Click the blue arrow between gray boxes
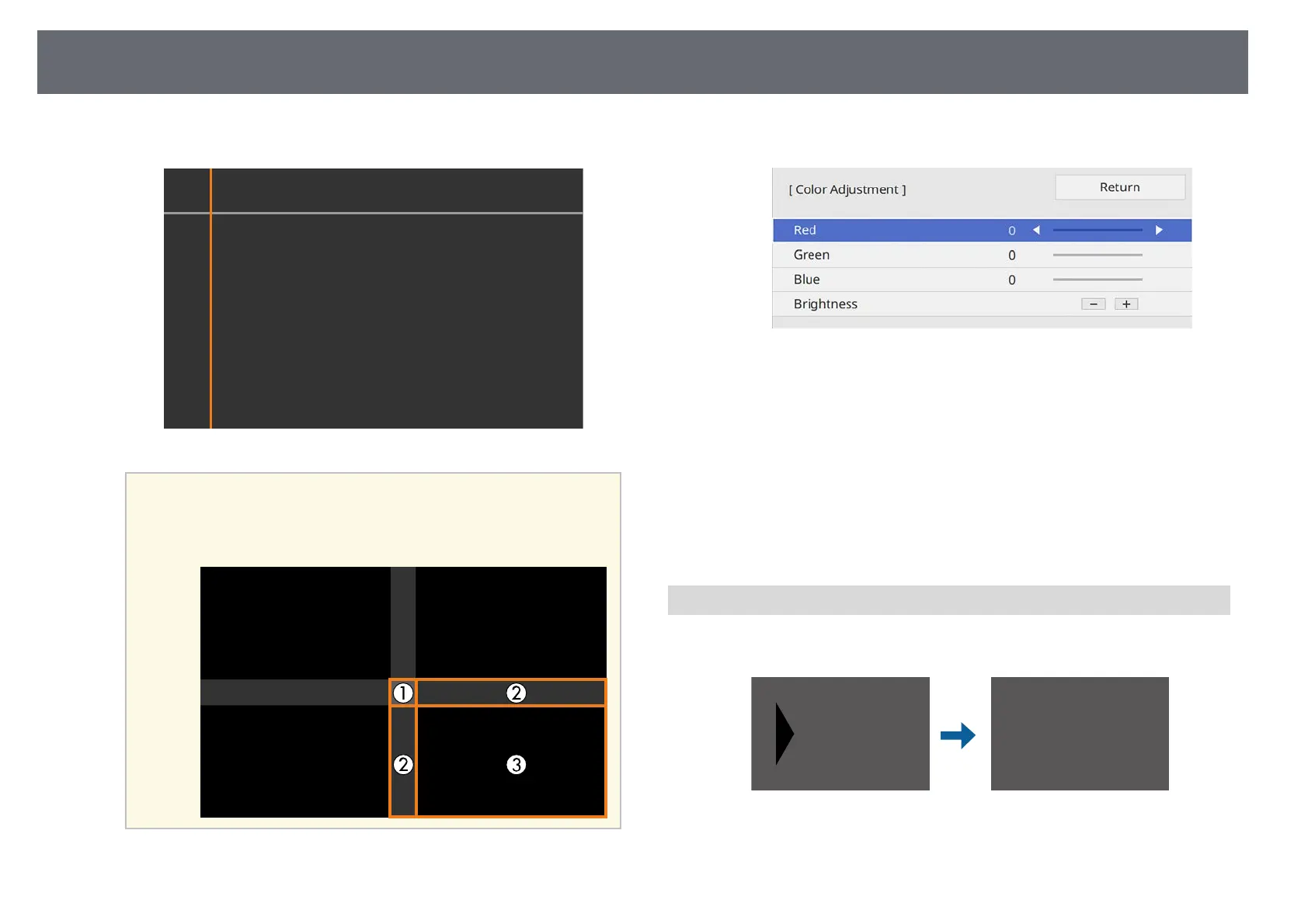 958,735
